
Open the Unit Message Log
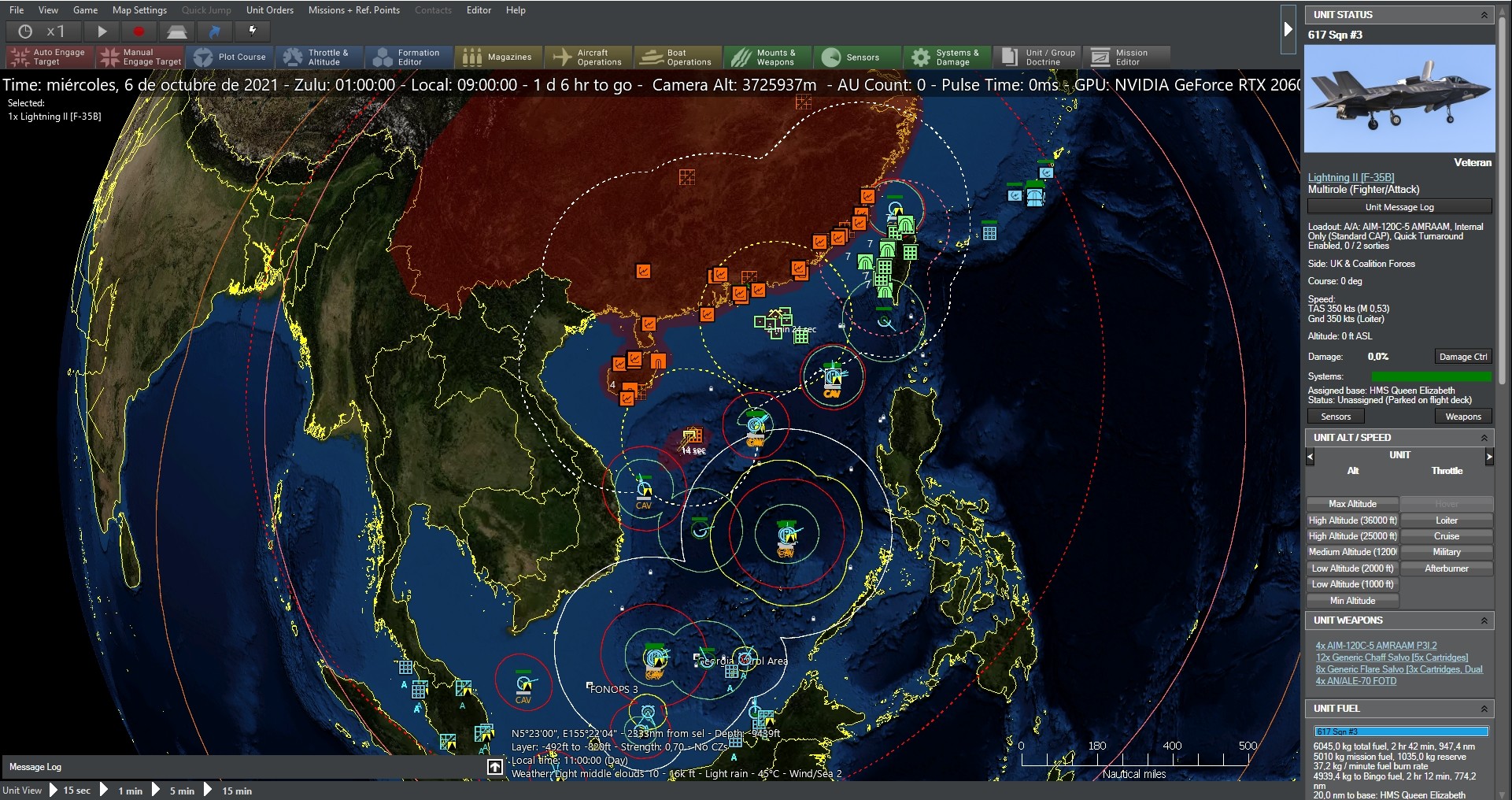click(x=1399, y=206)
